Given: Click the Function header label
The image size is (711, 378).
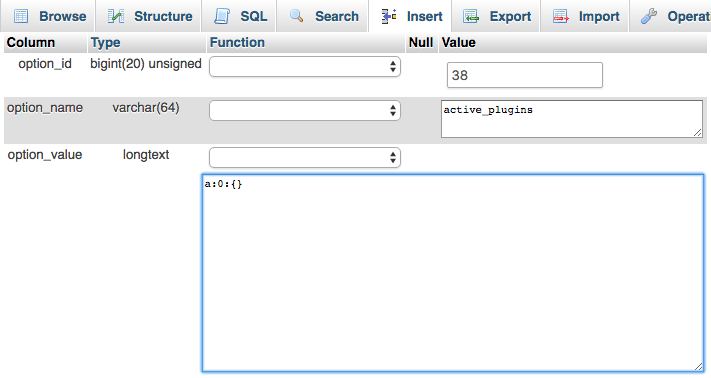Looking at the screenshot, I should tap(237, 43).
